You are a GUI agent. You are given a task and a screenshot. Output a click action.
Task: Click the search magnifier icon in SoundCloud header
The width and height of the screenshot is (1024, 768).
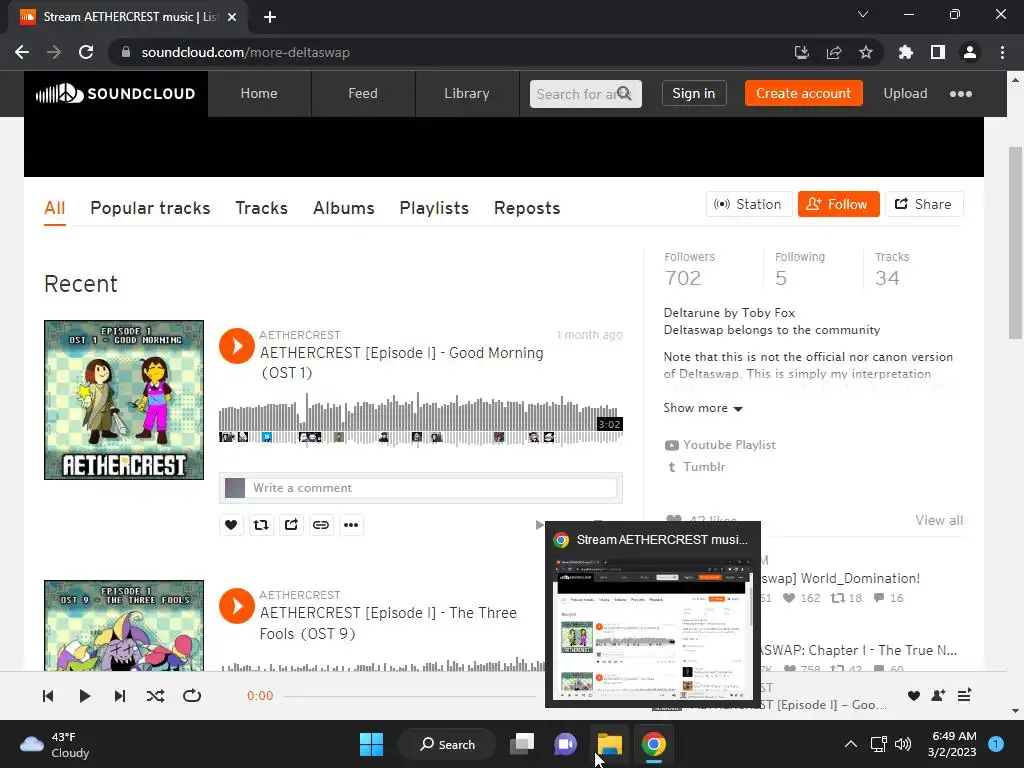[x=624, y=93]
